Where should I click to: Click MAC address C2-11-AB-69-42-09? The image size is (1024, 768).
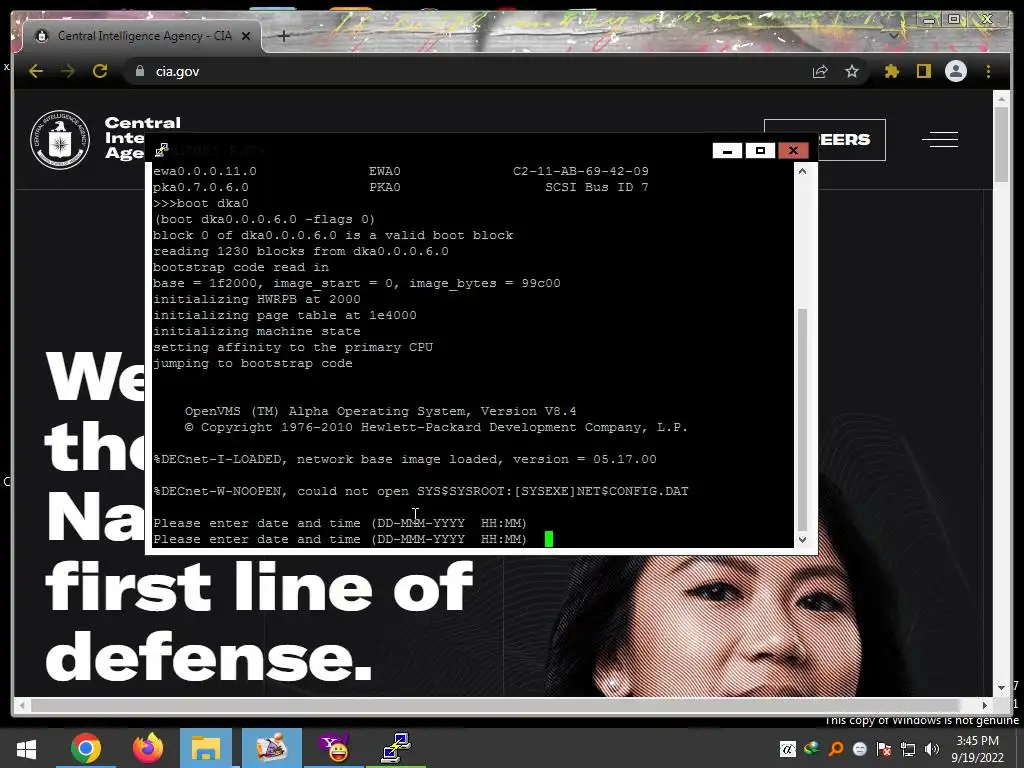click(581, 171)
